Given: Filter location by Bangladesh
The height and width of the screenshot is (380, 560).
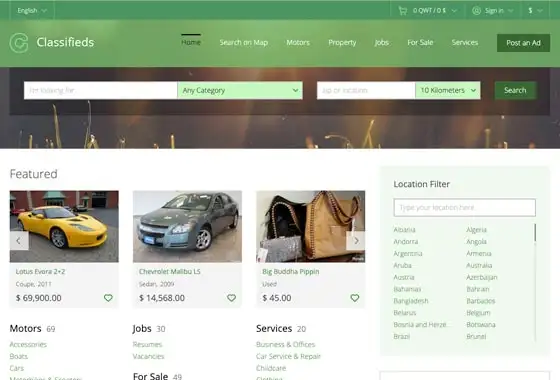Looking at the screenshot, I should [x=411, y=301].
